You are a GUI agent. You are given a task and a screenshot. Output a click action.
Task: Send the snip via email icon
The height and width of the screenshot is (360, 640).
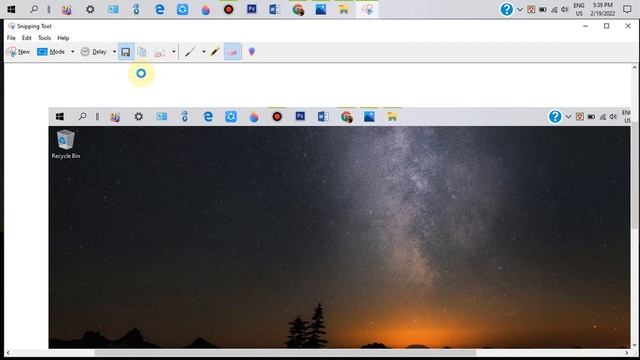[x=159, y=52]
